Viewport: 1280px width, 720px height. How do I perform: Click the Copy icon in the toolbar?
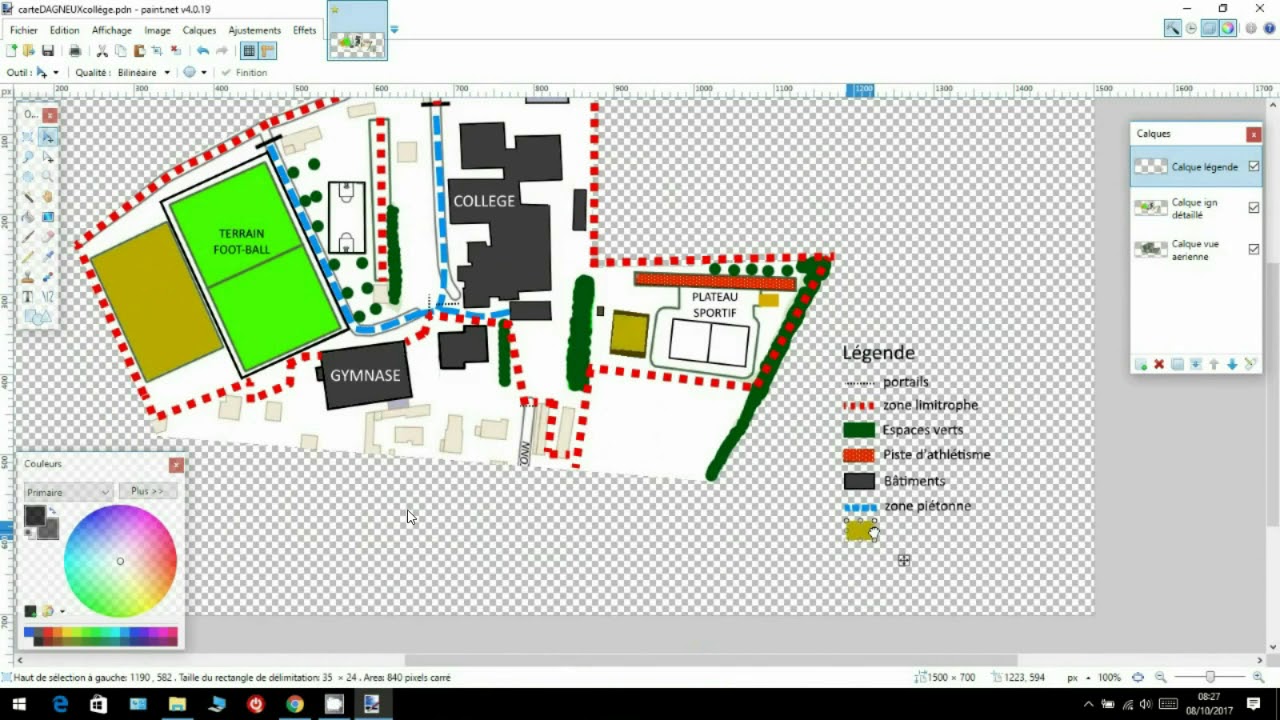[x=120, y=51]
